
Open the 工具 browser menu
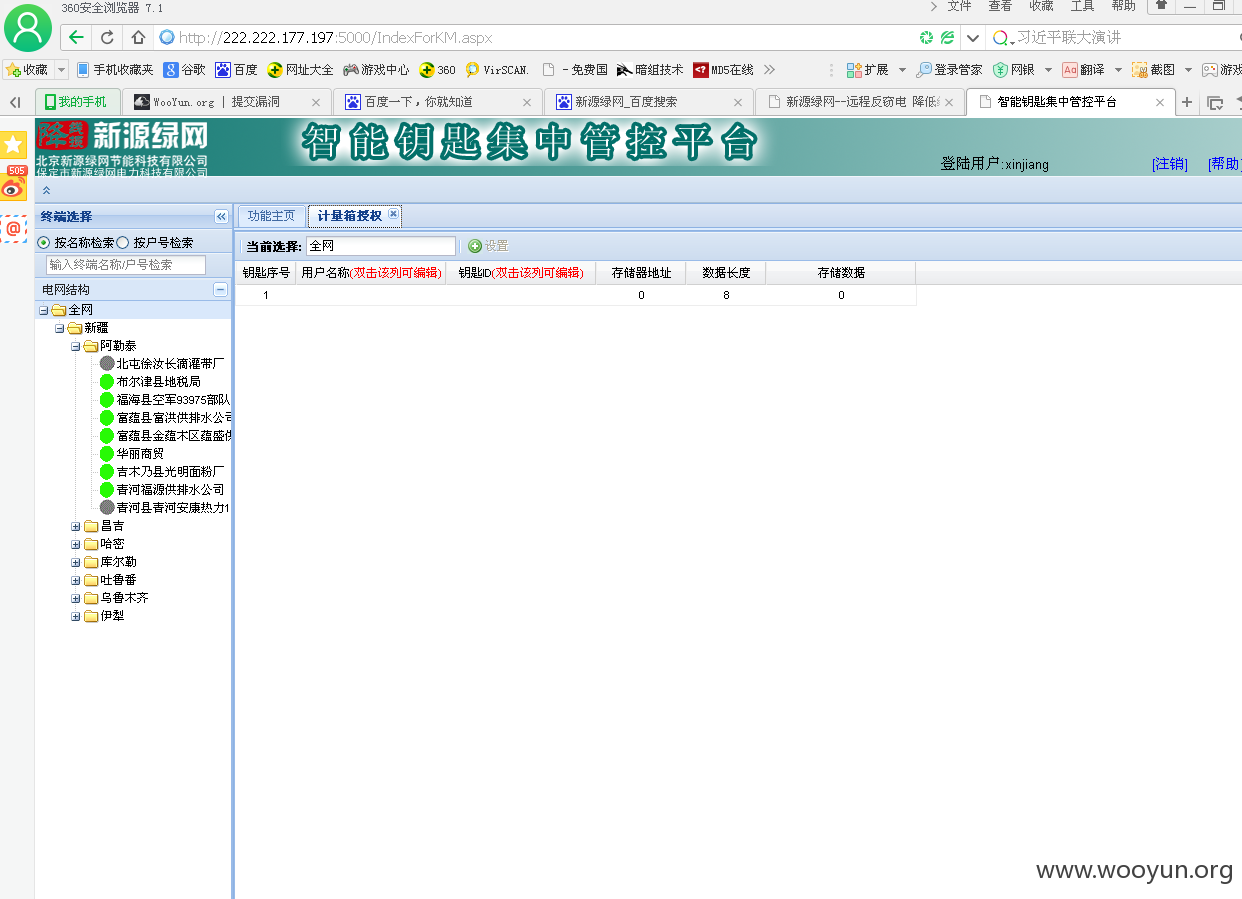point(1082,6)
